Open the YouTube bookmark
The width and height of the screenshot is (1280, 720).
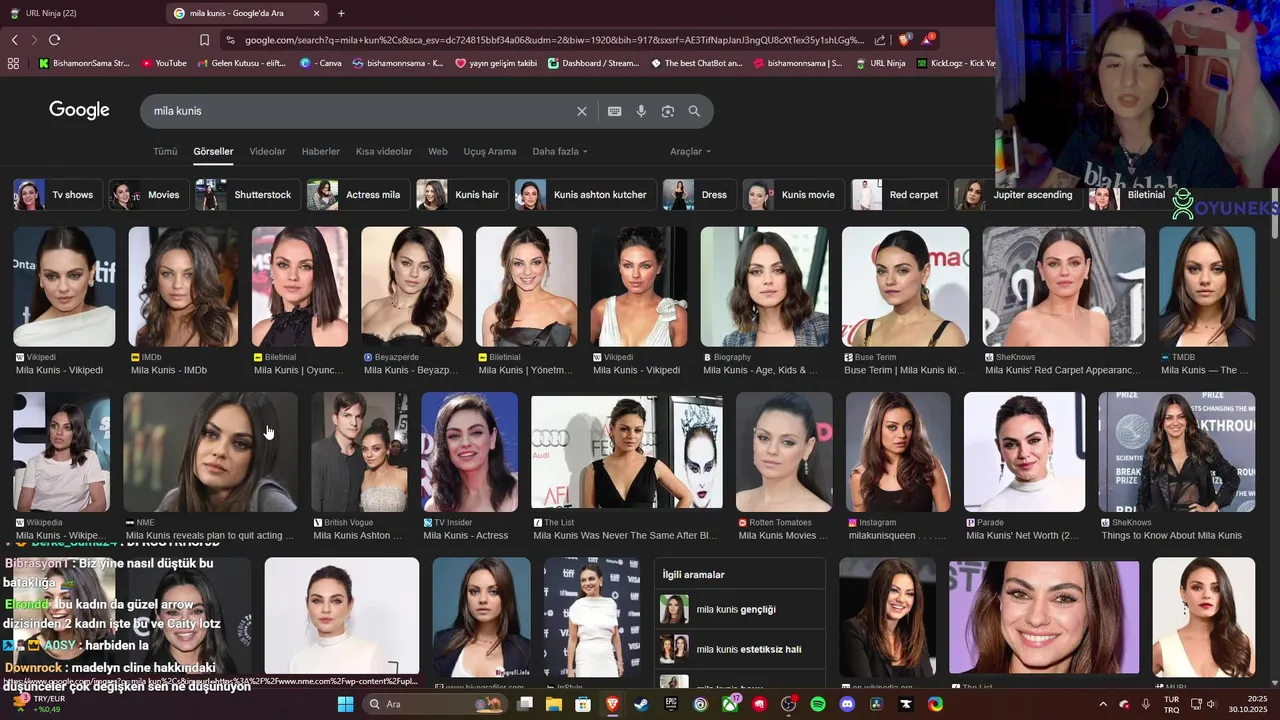click(164, 63)
